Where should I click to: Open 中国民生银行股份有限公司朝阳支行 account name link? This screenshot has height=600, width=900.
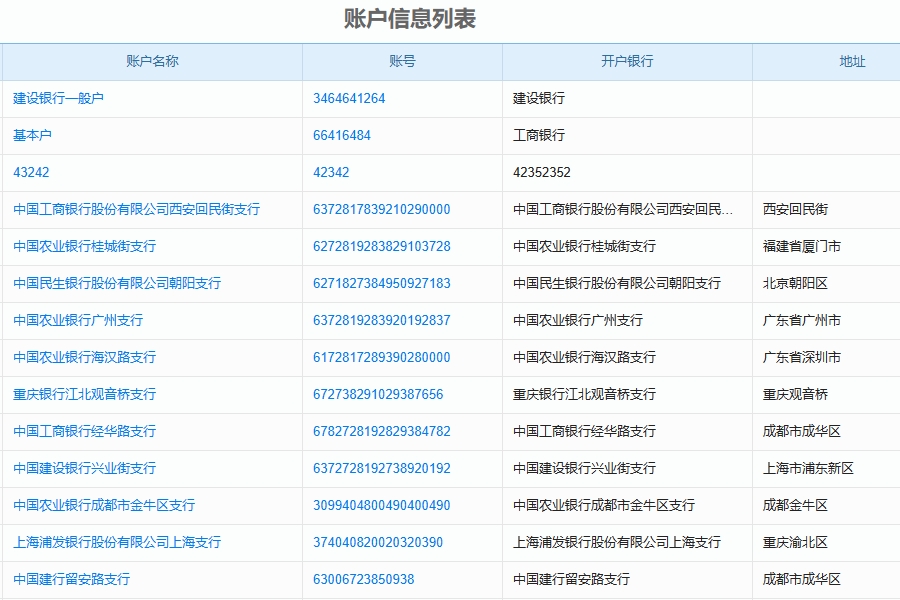(x=117, y=283)
